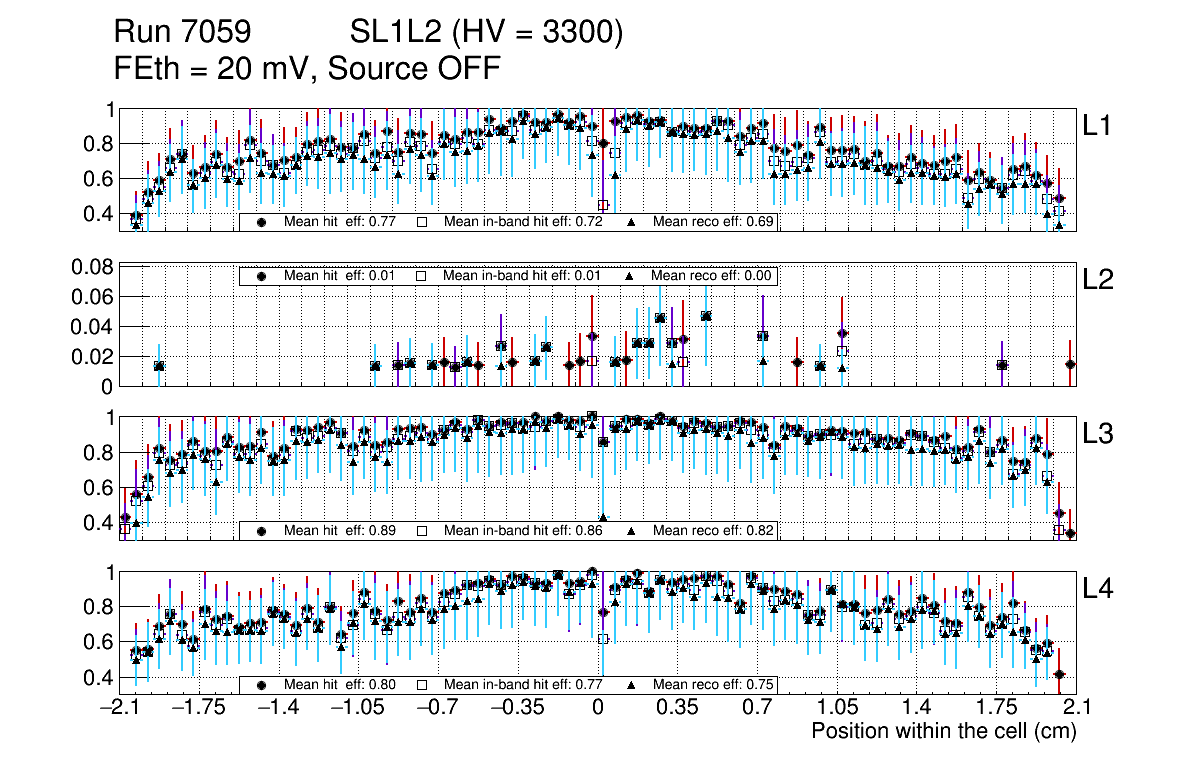Image resolution: width=1196 pixels, height=772 pixels.
Task: Click the open square marker beside 'in-band hit eff: 0.72'
Action: (x=422, y=222)
